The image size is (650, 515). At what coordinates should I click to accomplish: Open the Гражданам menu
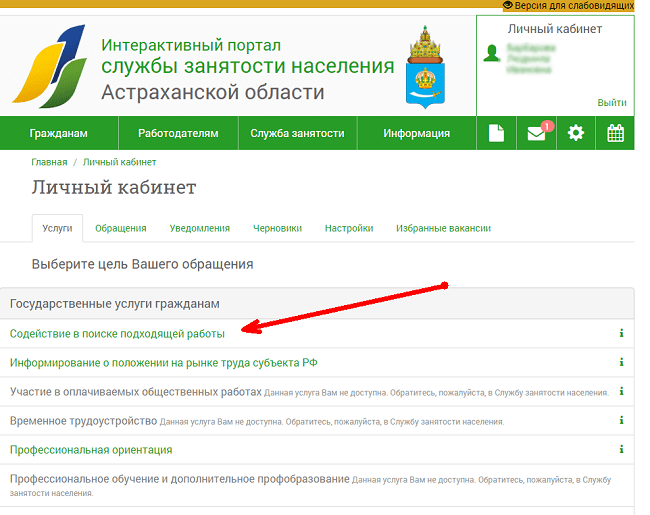[58, 133]
